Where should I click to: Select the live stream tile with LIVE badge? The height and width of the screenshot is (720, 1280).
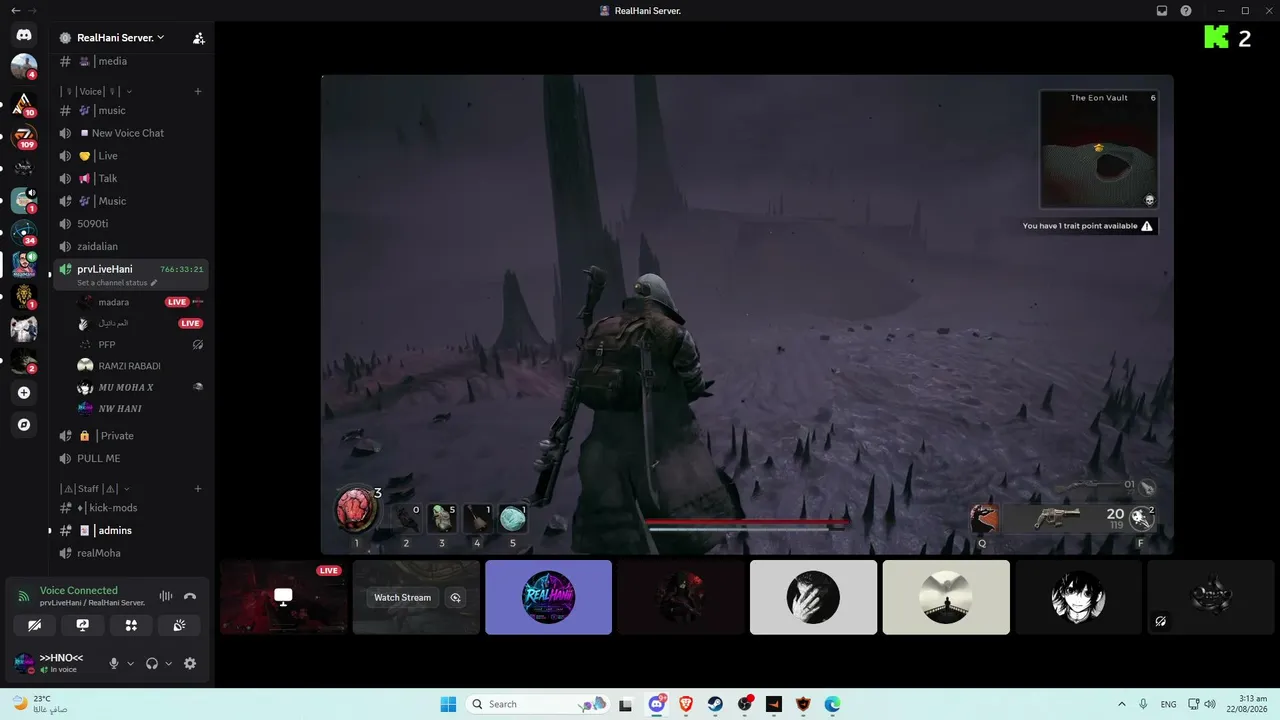(283, 597)
